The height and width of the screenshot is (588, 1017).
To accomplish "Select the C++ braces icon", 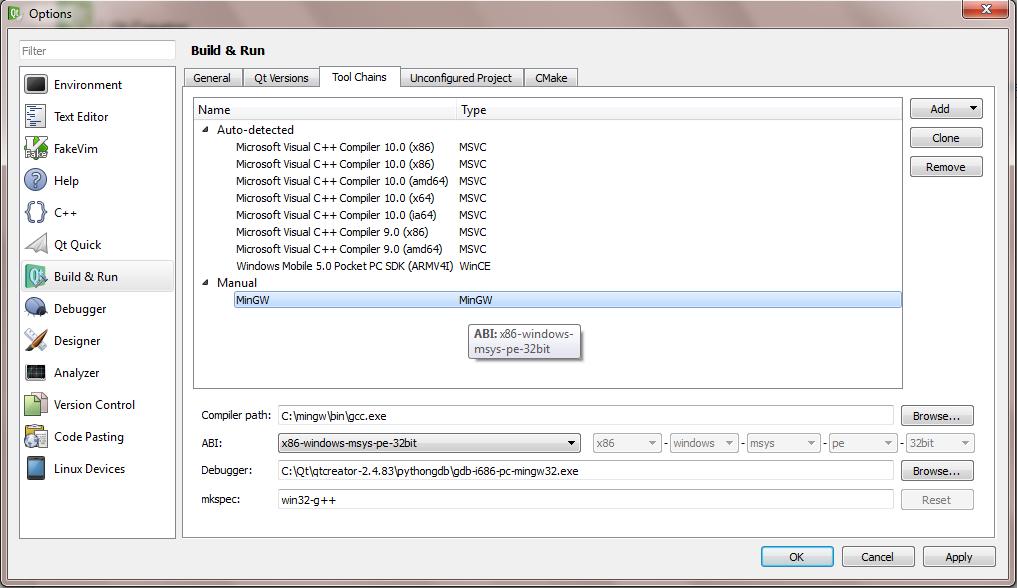I will pos(36,213).
